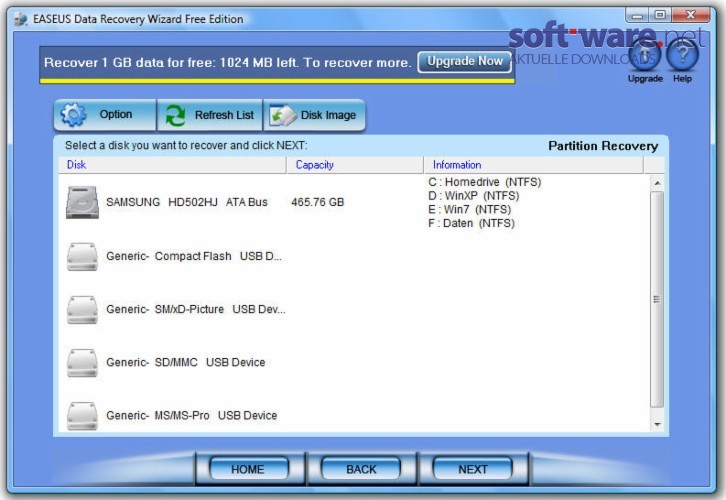Screen dimensions: 726x500
Task: Click the EASEUS app icon in title bar
Action: tap(20, 19)
